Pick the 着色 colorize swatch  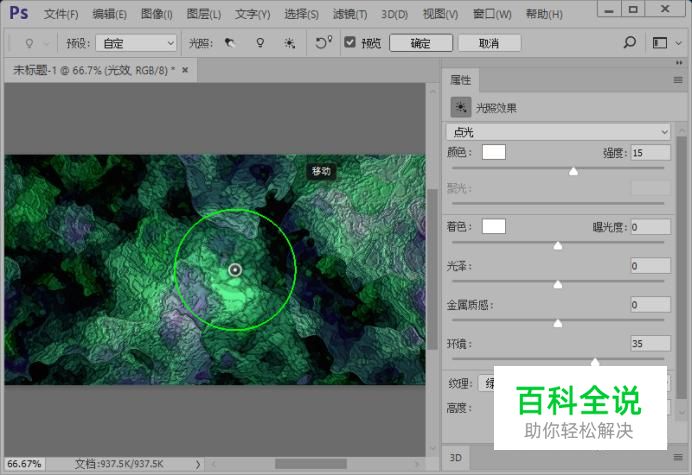(494, 226)
